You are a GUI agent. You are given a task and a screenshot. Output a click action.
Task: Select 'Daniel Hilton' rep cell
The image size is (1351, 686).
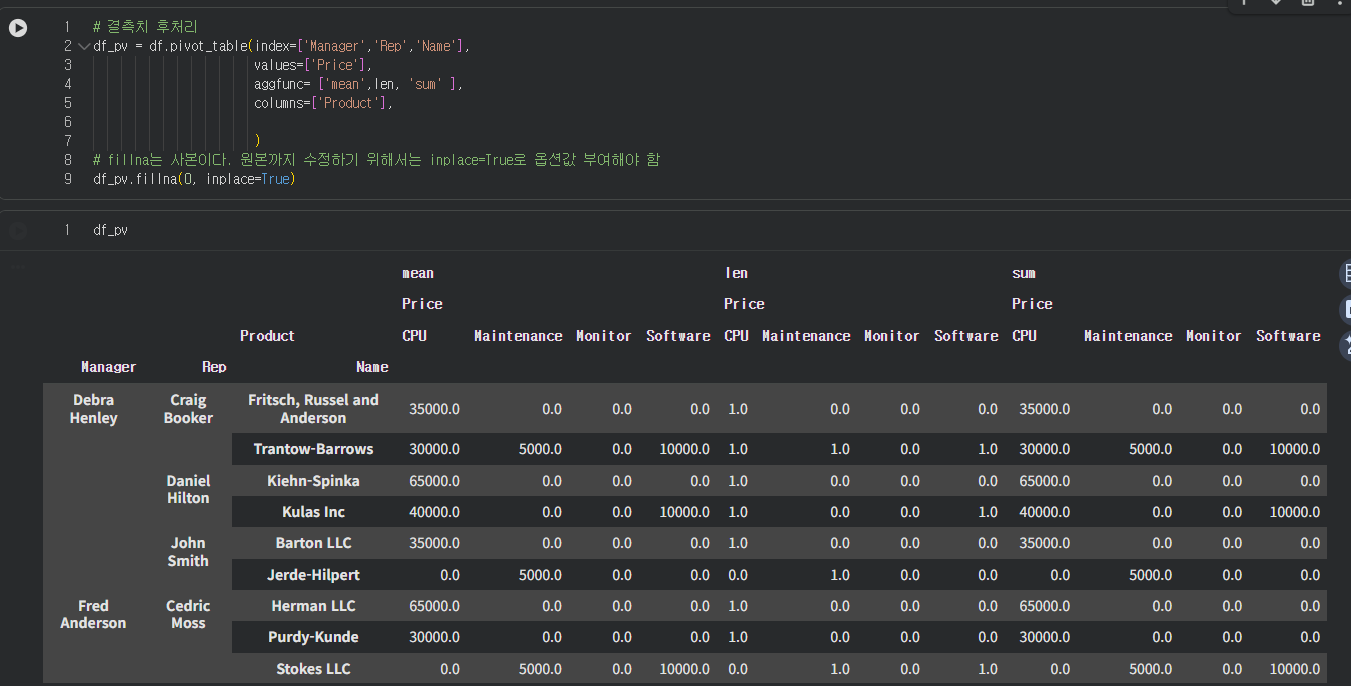[188, 489]
